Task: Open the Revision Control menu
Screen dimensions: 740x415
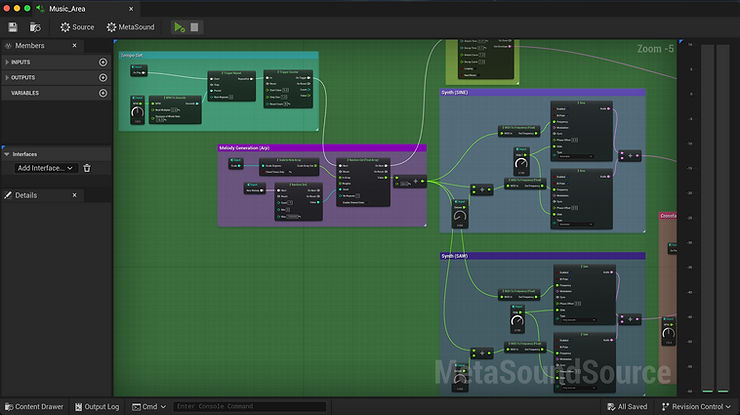Action: click(696, 407)
